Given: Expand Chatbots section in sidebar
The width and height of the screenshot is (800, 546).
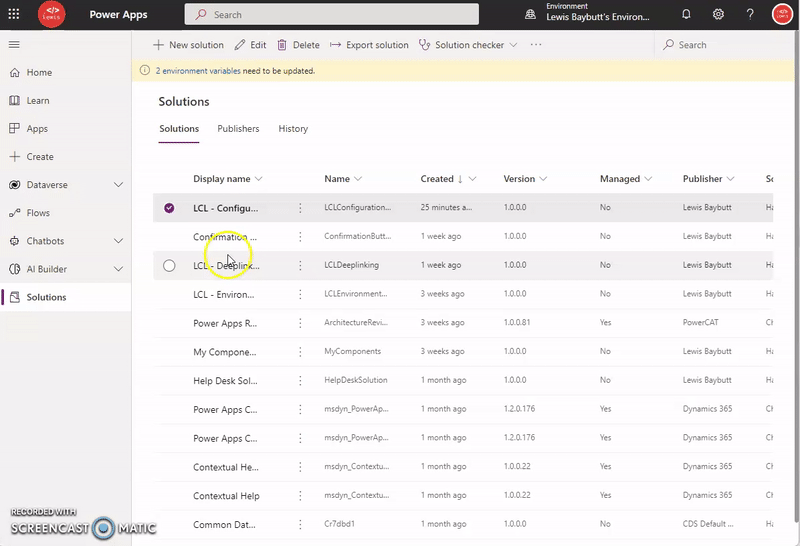Looking at the screenshot, I should coord(118,241).
